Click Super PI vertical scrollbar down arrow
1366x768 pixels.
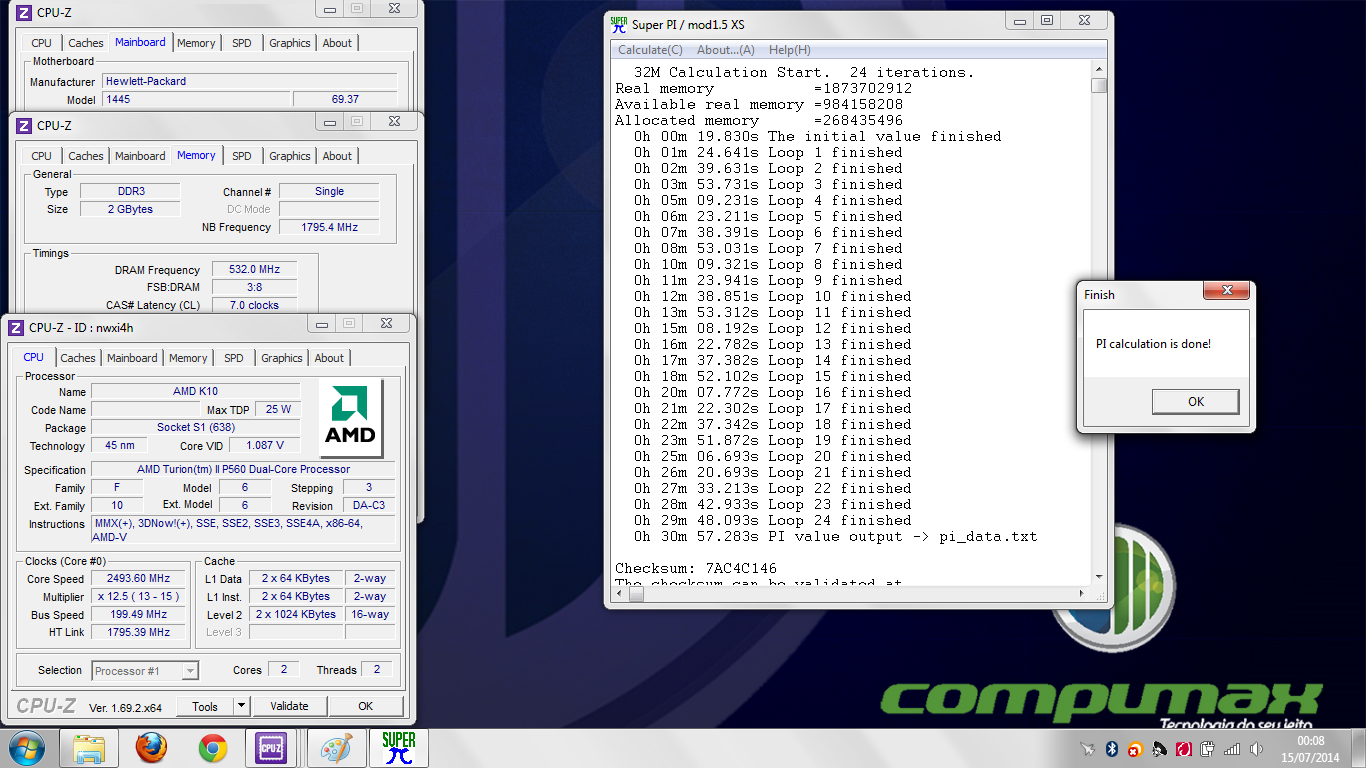(1099, 576)
